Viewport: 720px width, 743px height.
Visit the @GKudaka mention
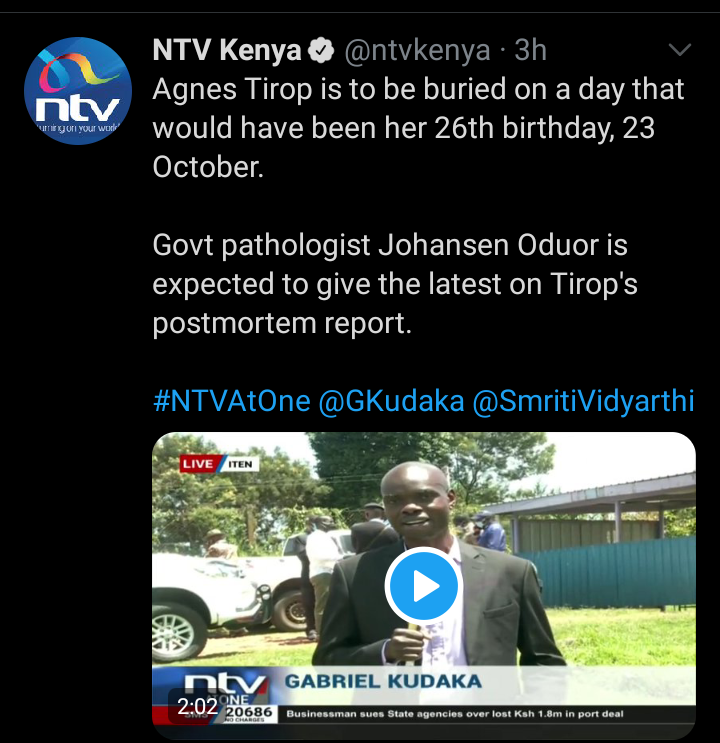(391, 400)
